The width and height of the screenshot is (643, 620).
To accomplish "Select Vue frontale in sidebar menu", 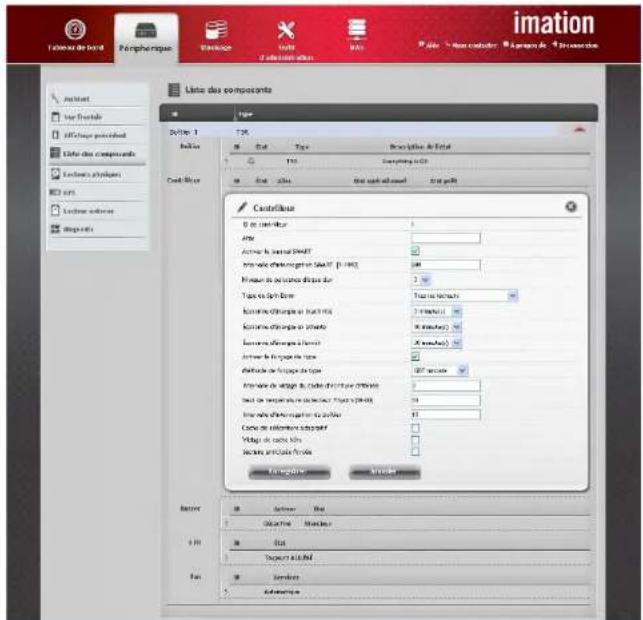I will pyautogui.click(x=82, y=117).
